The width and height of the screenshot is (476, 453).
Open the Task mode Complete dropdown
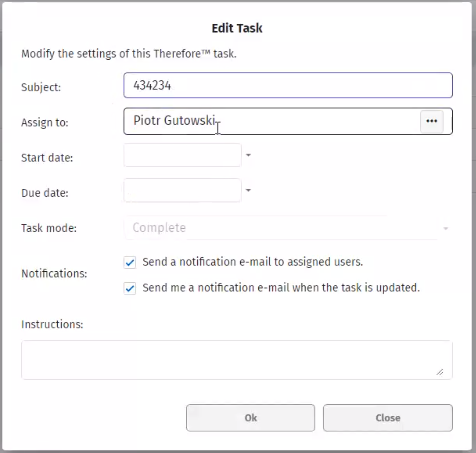click(288, 228)
